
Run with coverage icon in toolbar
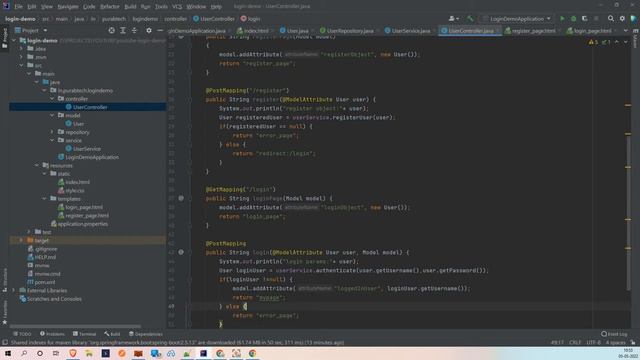(x=584, y=19)
